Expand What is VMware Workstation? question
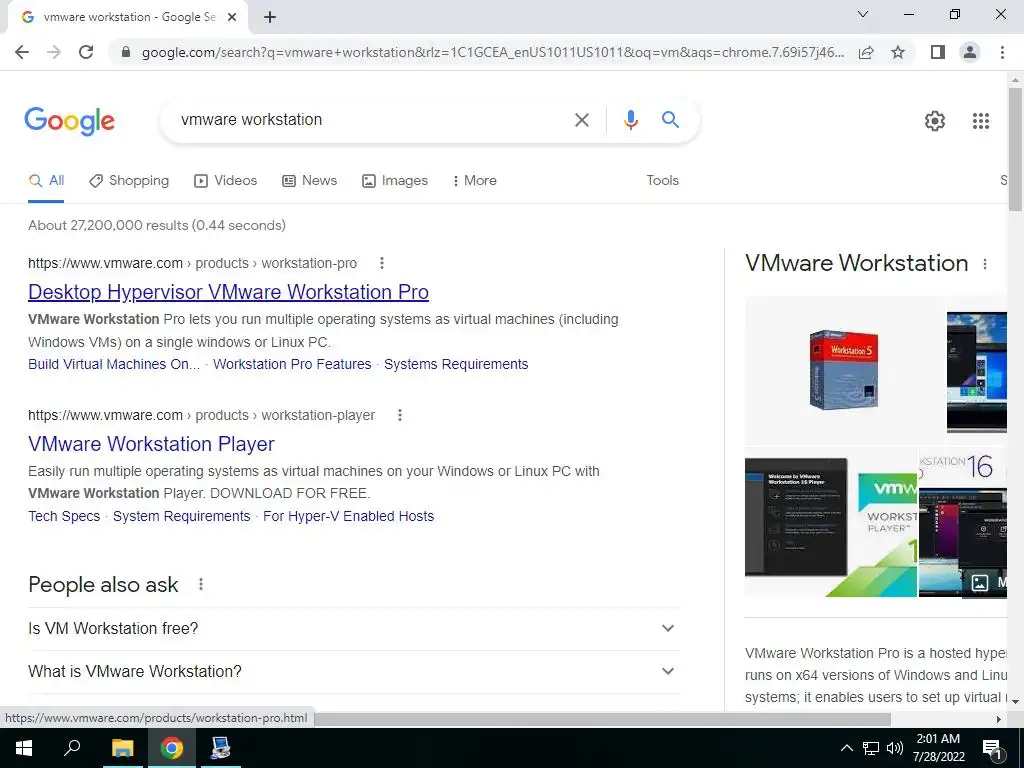Viewport: 1024px width, 768px height. pyautogui.click(x=353, y=672)
